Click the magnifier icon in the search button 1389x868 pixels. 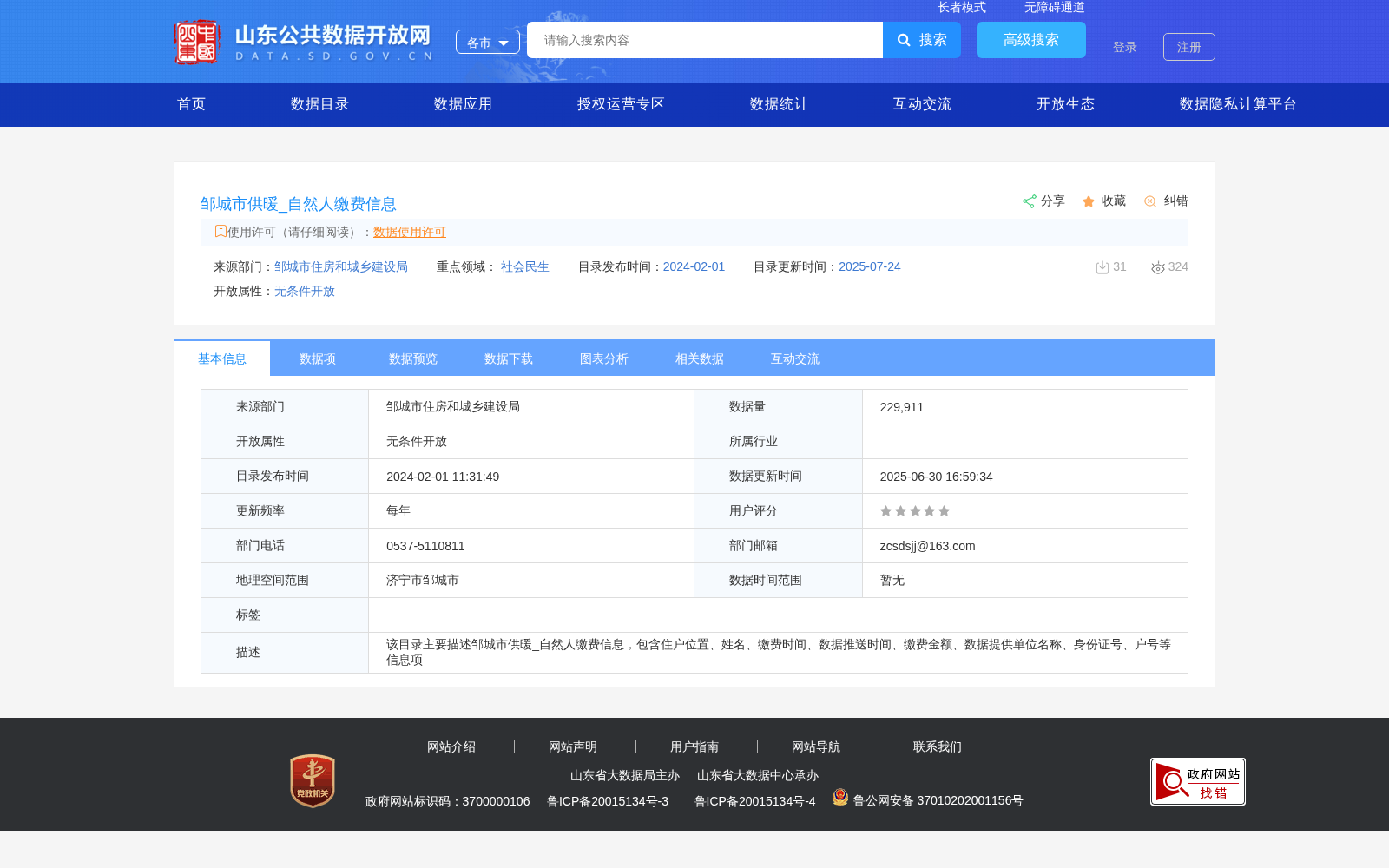[904, 40]
